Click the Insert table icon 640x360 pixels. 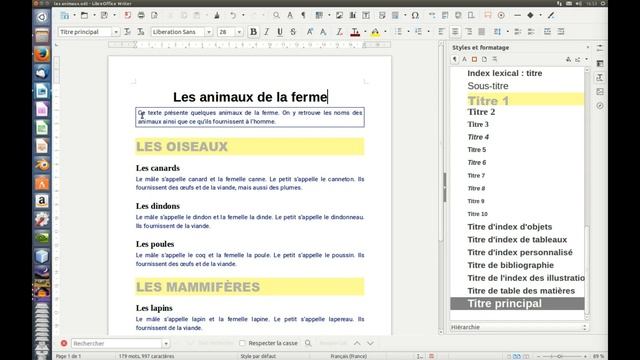click(x=319, y=16)
